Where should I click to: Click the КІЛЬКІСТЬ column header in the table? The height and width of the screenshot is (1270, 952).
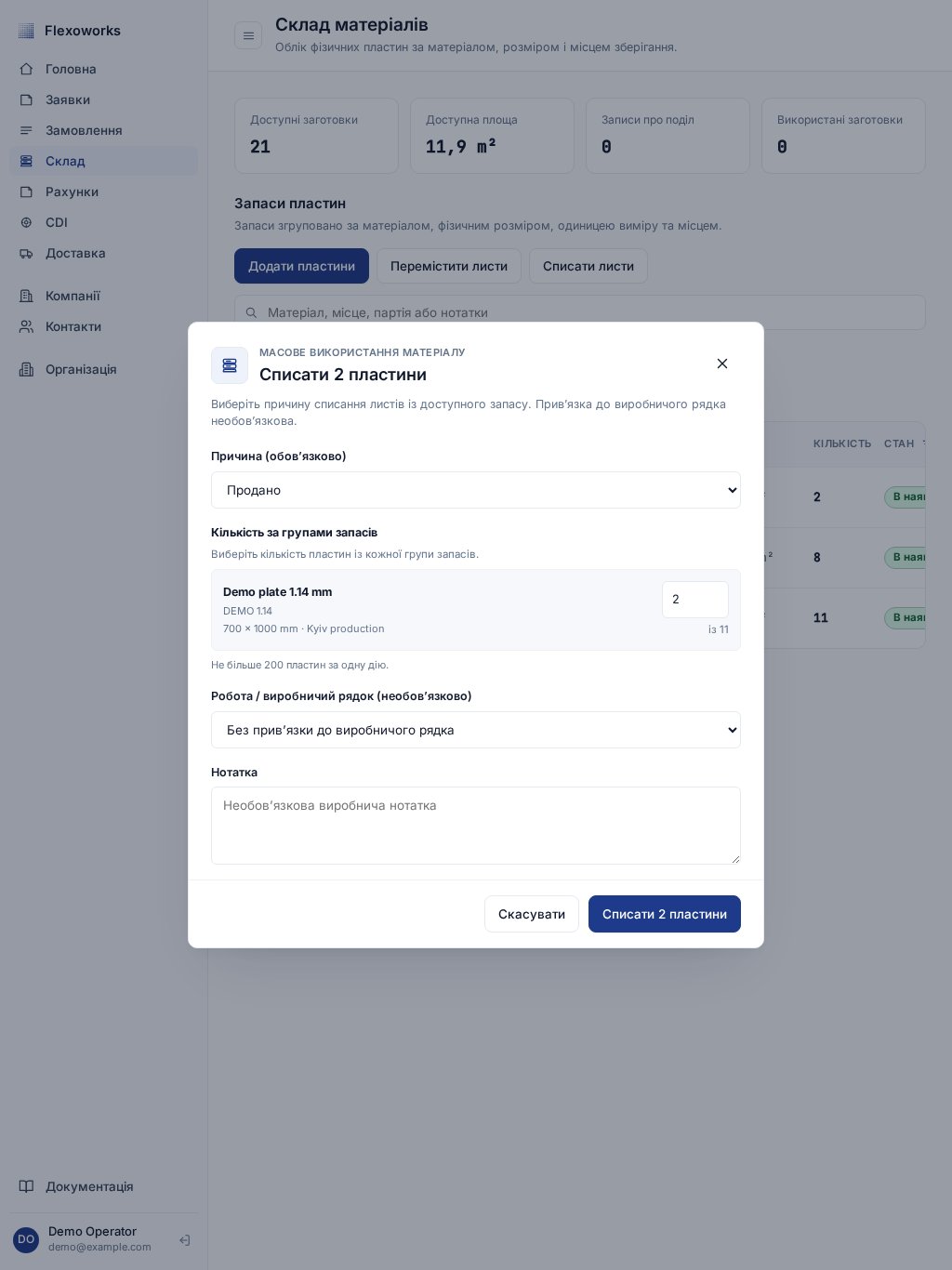click(x=842, y=443)
